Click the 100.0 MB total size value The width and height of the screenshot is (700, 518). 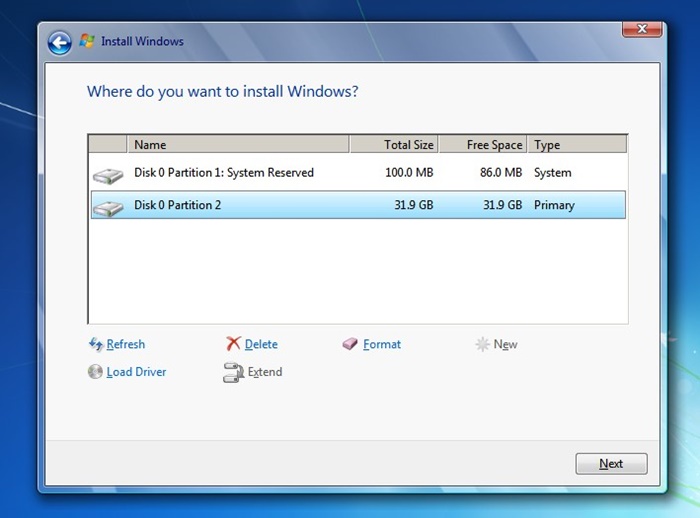(x=409, y=173)
